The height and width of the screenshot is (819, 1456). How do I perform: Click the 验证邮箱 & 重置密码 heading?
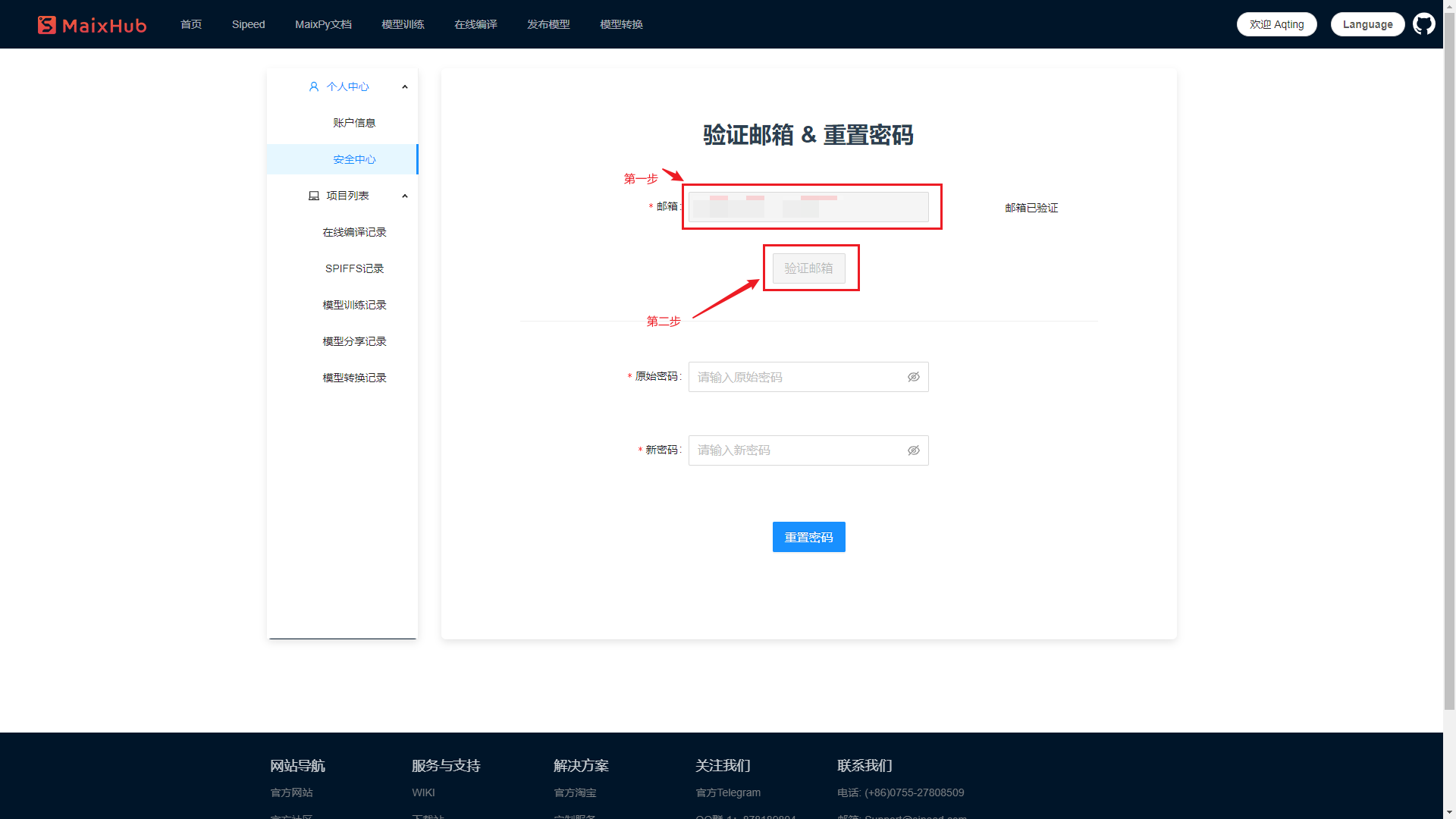tap(808, 135)
